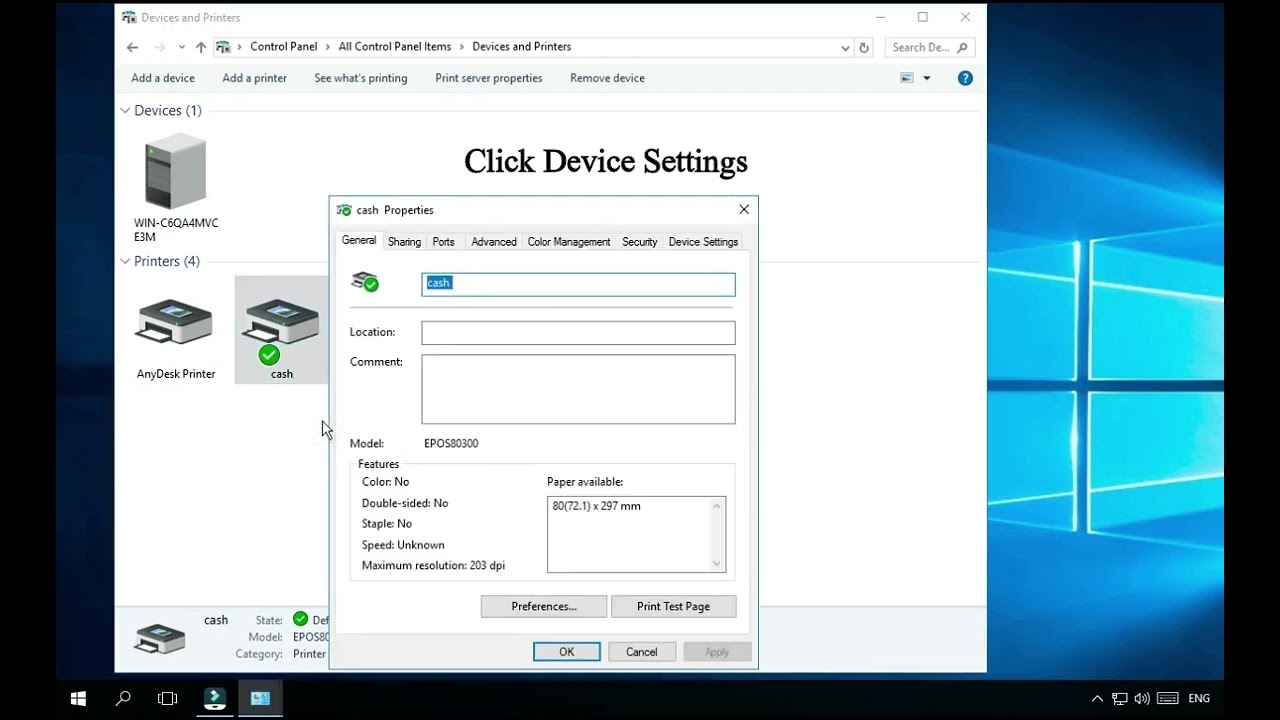Click See what's printing
This screenshot has width=1280, height=720.
point(361,78)
